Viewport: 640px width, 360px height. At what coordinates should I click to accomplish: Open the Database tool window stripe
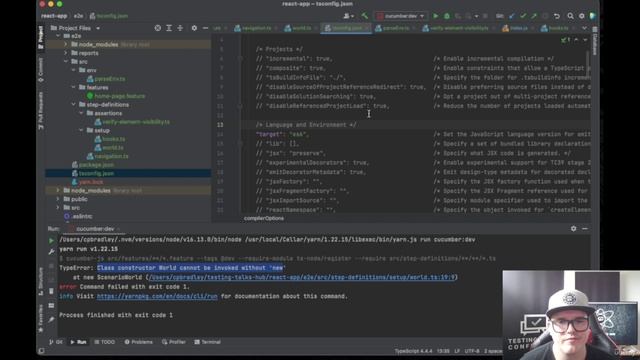595,41
